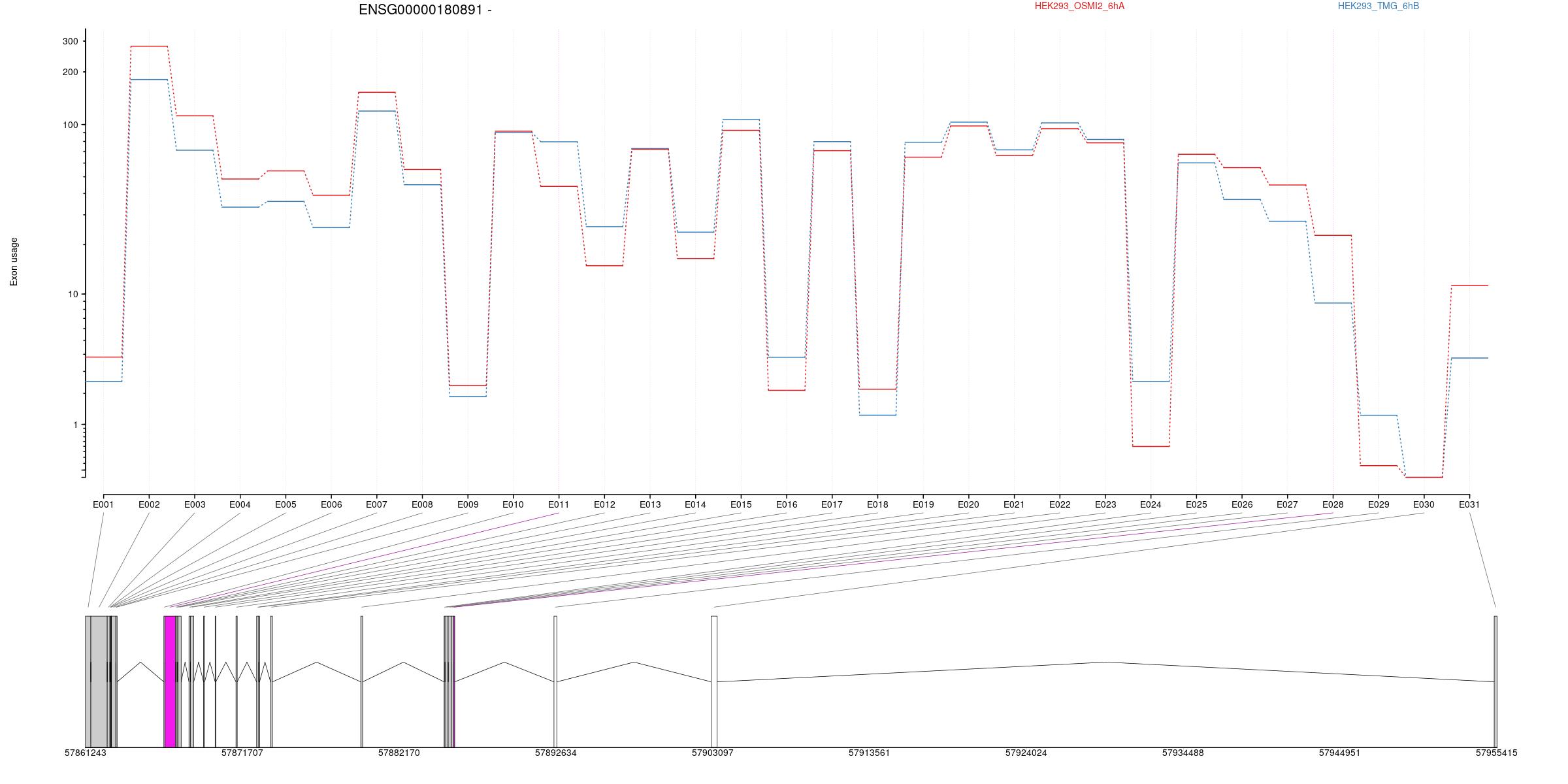1568x784 pixels.
Task: Click exon label E006
Action: tap(331, 504)
